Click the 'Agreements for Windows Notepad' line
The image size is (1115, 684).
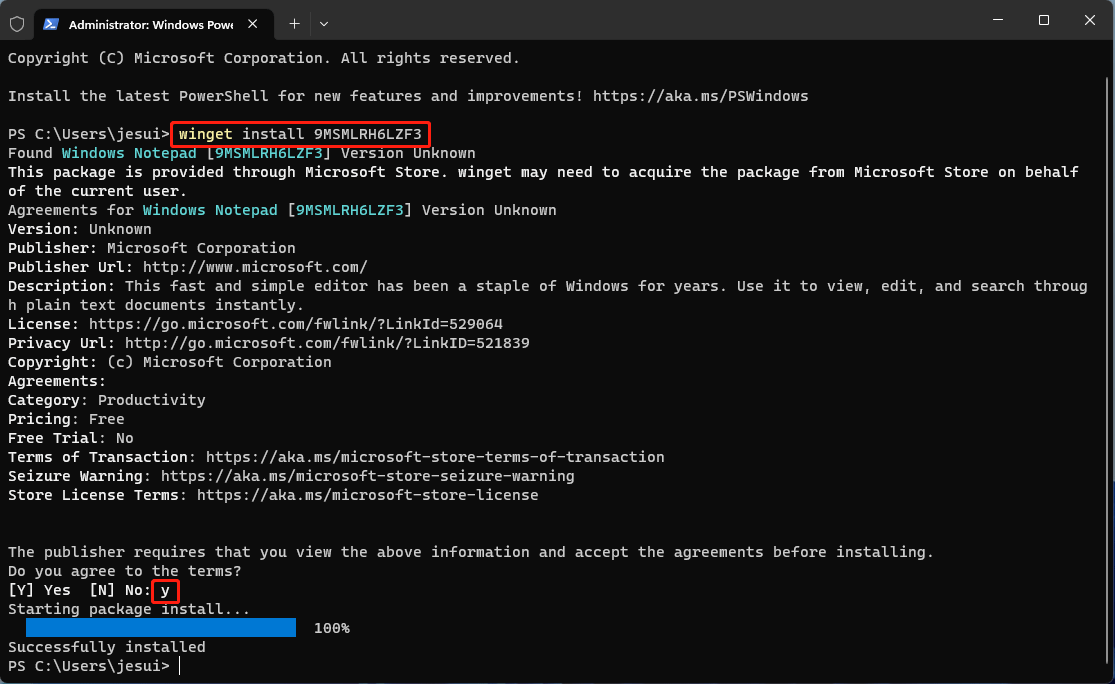[x=282, y=210]
